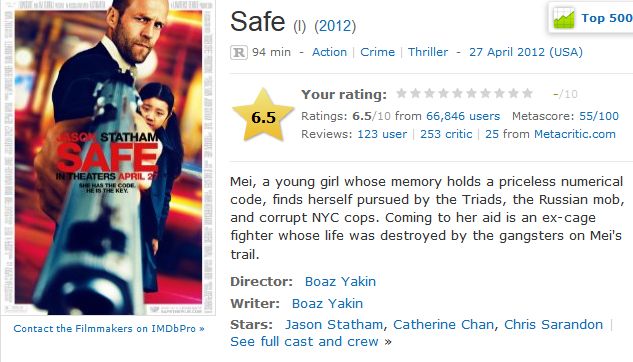Screen dimensions: 633x362
Task: Read the 253 critic reviews
Action: 446,134
